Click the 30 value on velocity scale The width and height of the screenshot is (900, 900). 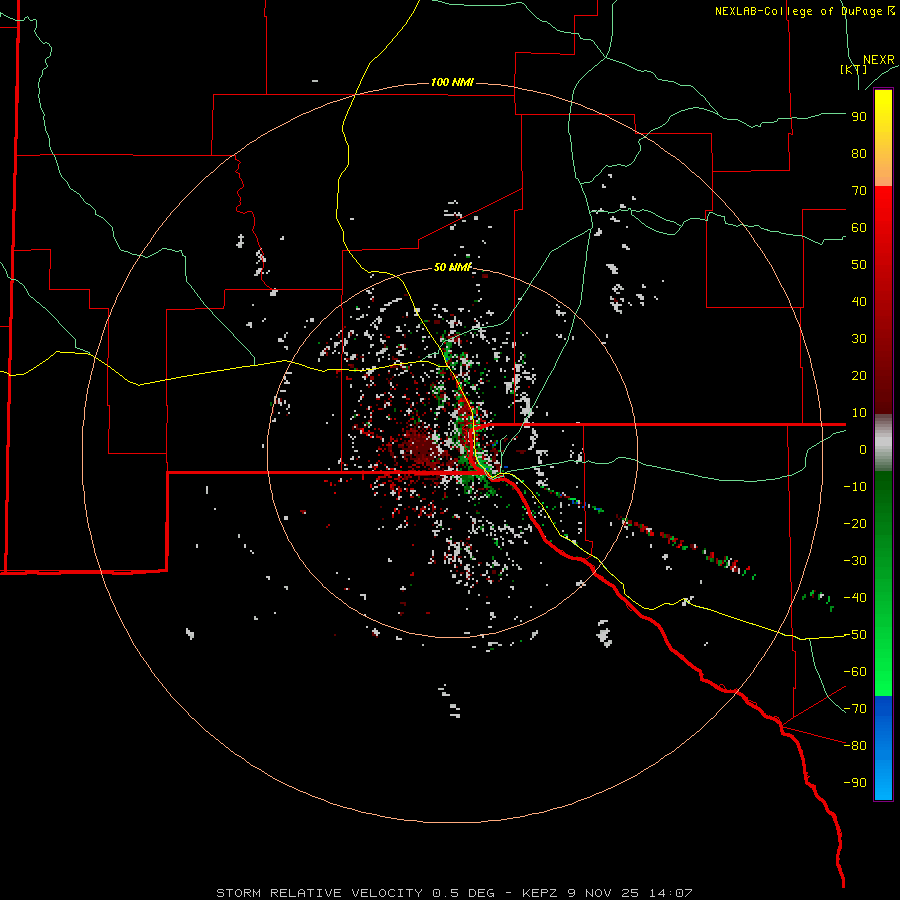pos(859,339)
